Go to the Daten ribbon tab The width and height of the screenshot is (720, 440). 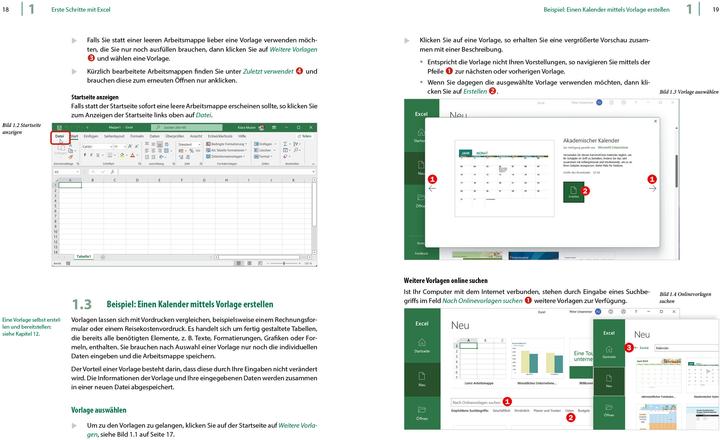155,136
